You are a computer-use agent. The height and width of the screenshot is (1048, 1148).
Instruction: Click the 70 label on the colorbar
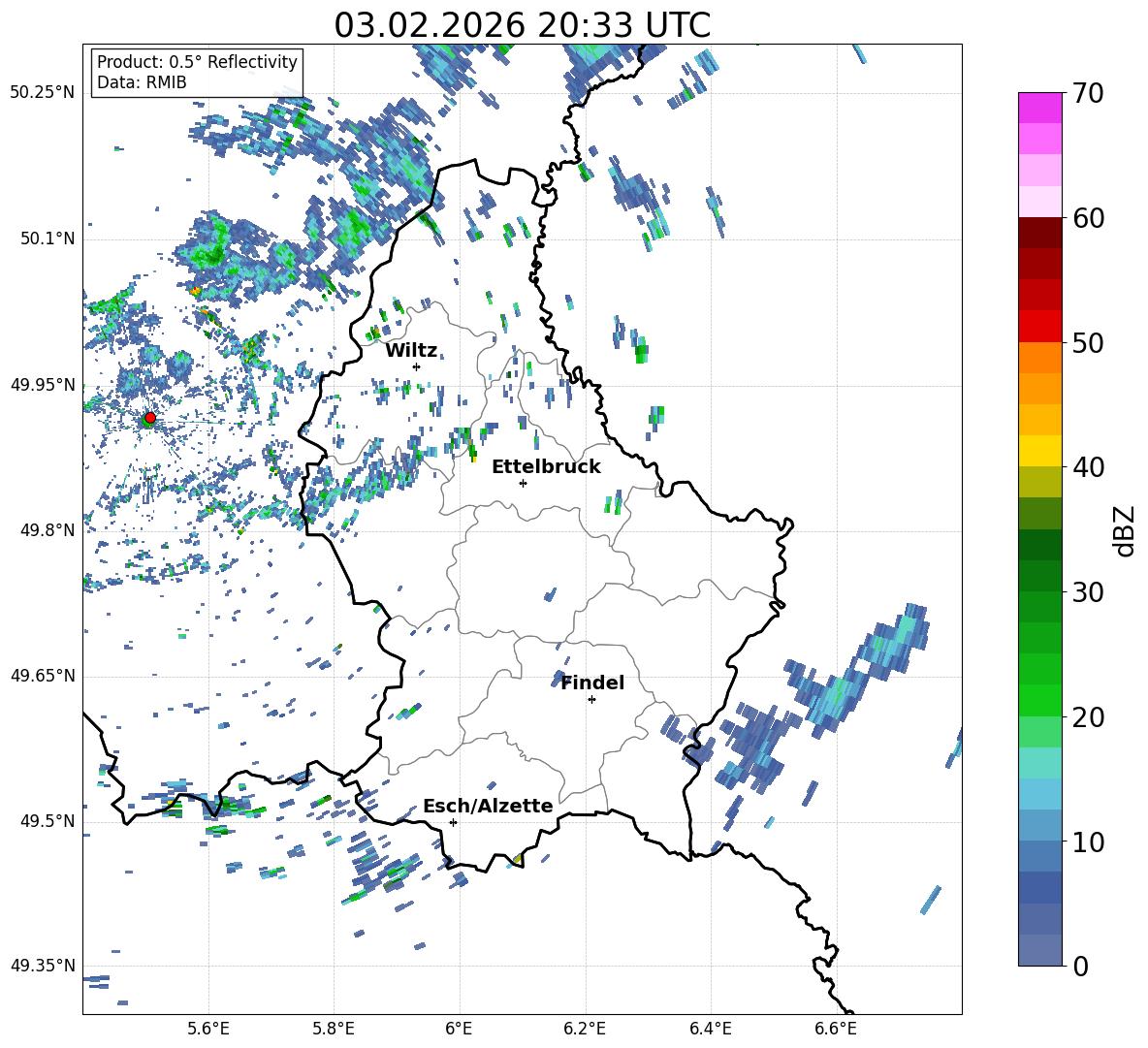[x=1088, y=94]
